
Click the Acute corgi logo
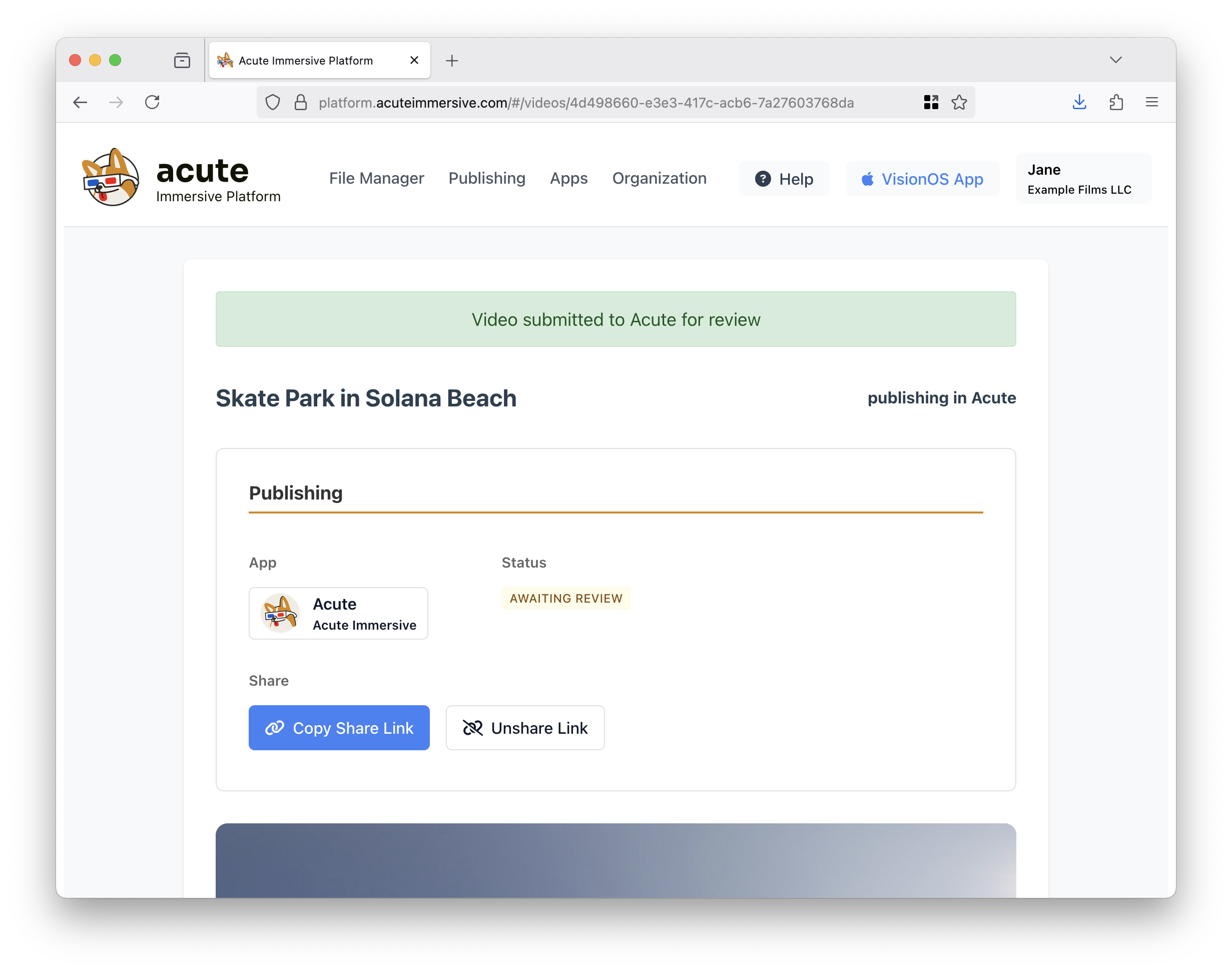(111, 178)
